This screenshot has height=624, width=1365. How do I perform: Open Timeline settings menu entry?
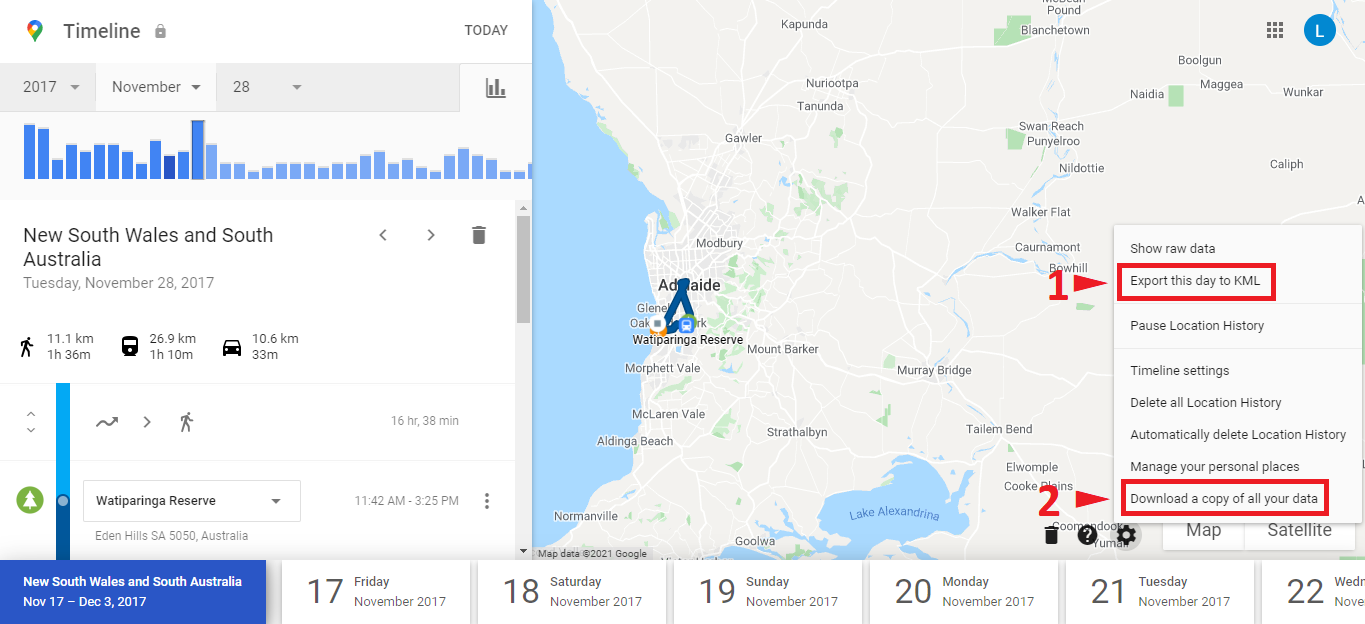tap(1238, 370)
